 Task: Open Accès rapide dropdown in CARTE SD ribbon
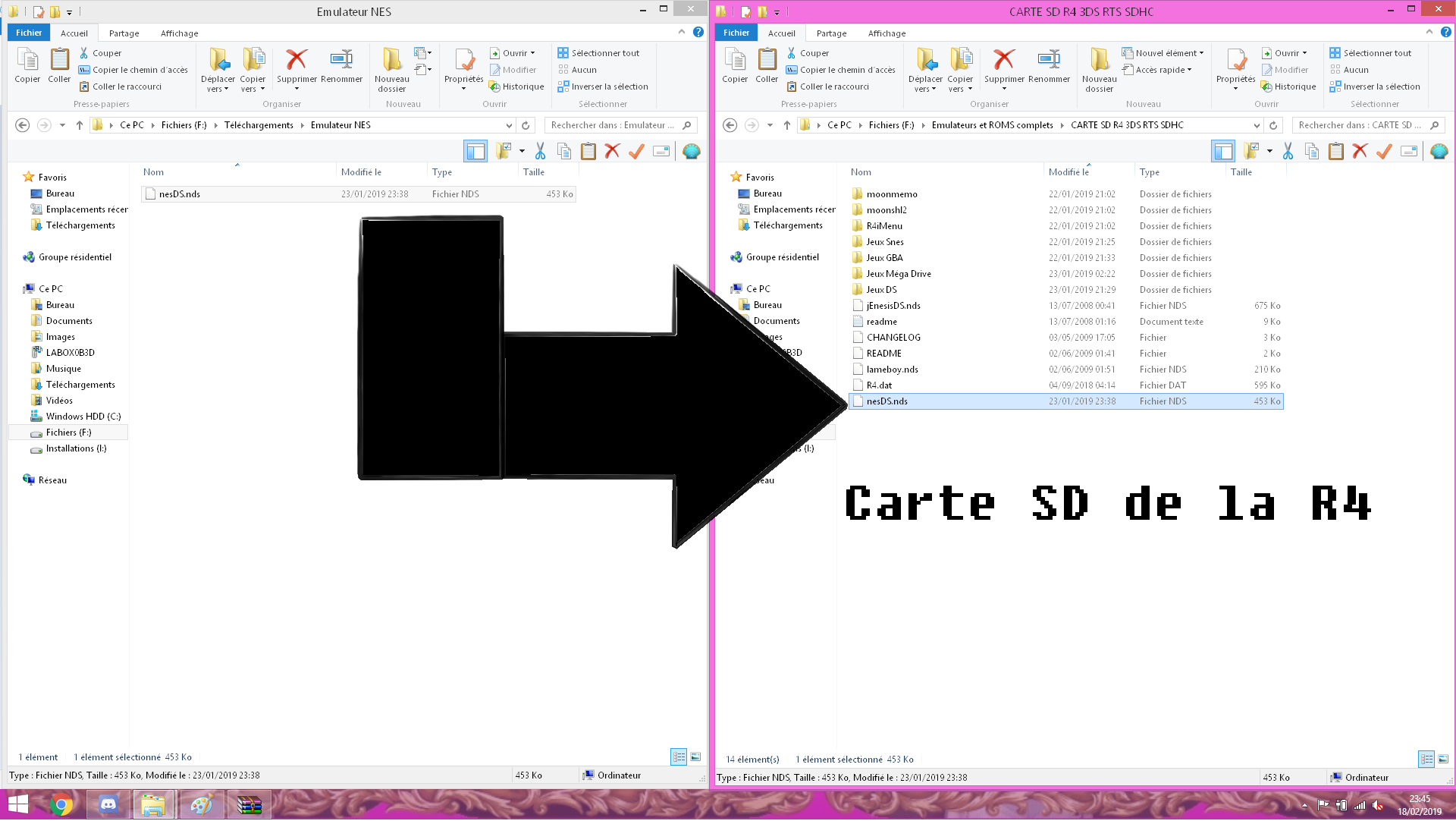1157,70
